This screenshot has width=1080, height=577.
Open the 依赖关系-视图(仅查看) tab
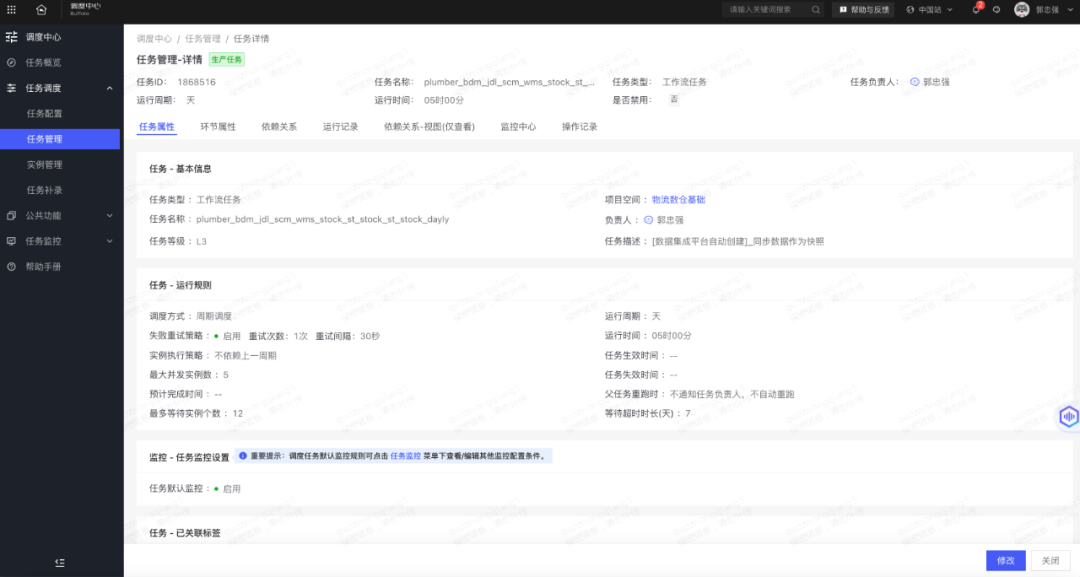pos(429,127)
